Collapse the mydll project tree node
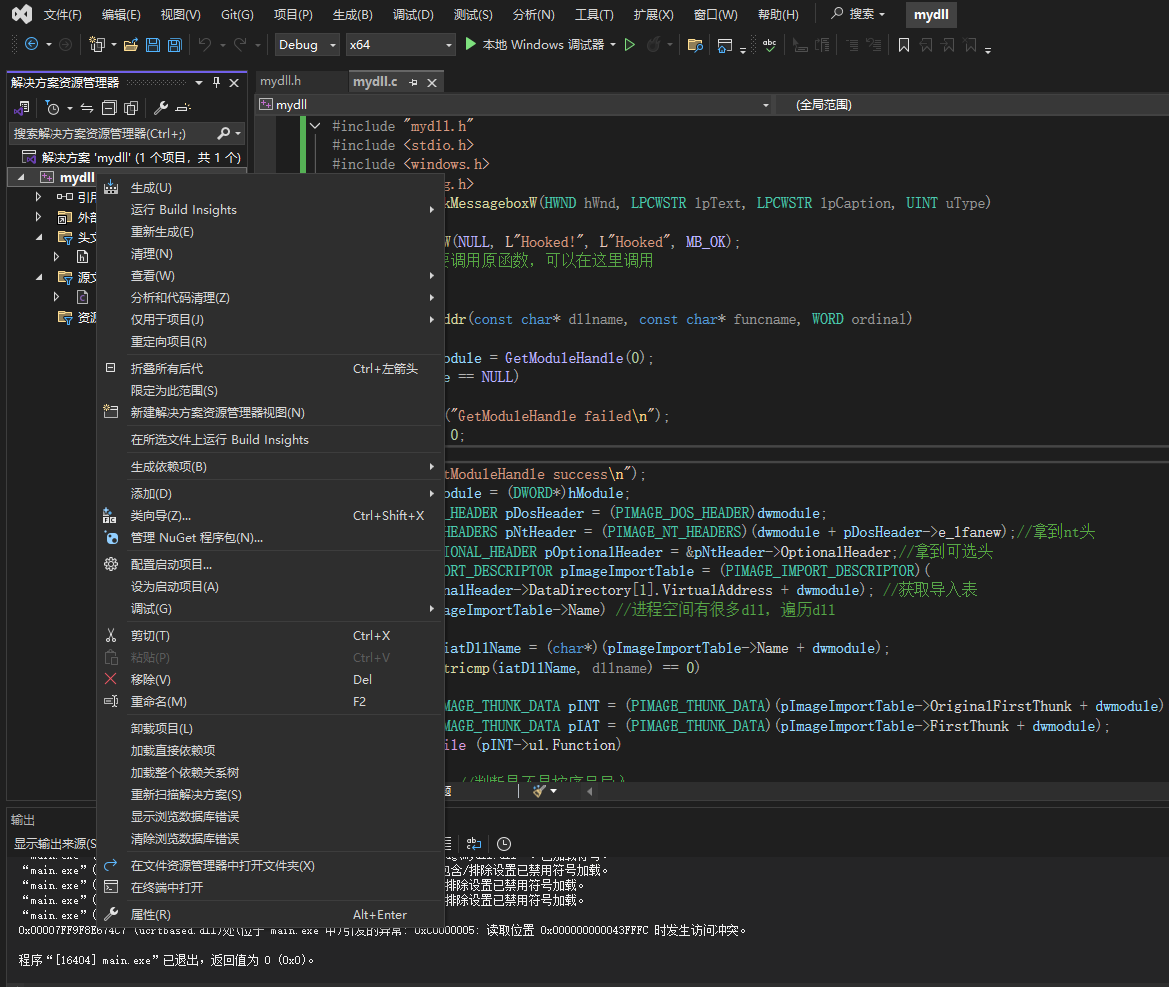This screenshot has height=987, width=1169. 22,177
